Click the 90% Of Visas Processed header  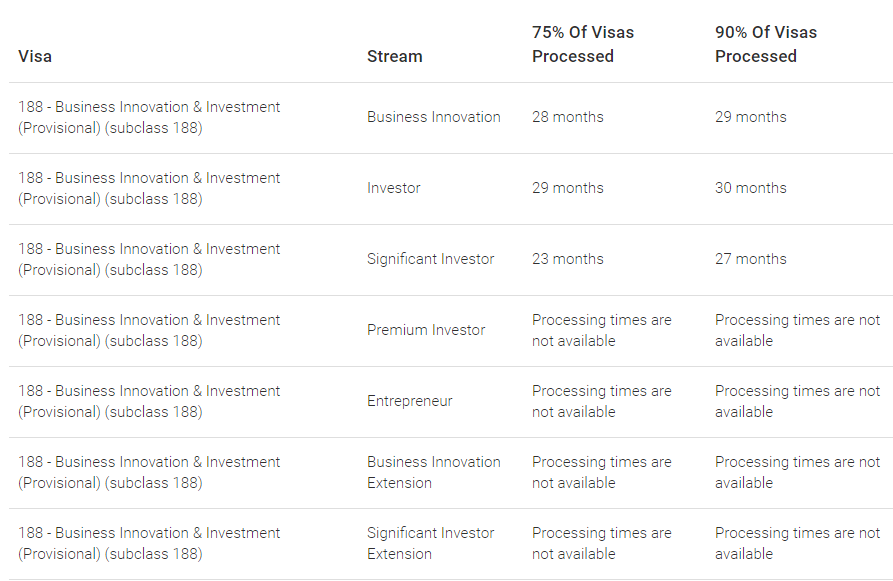click(x=766, y=44)
